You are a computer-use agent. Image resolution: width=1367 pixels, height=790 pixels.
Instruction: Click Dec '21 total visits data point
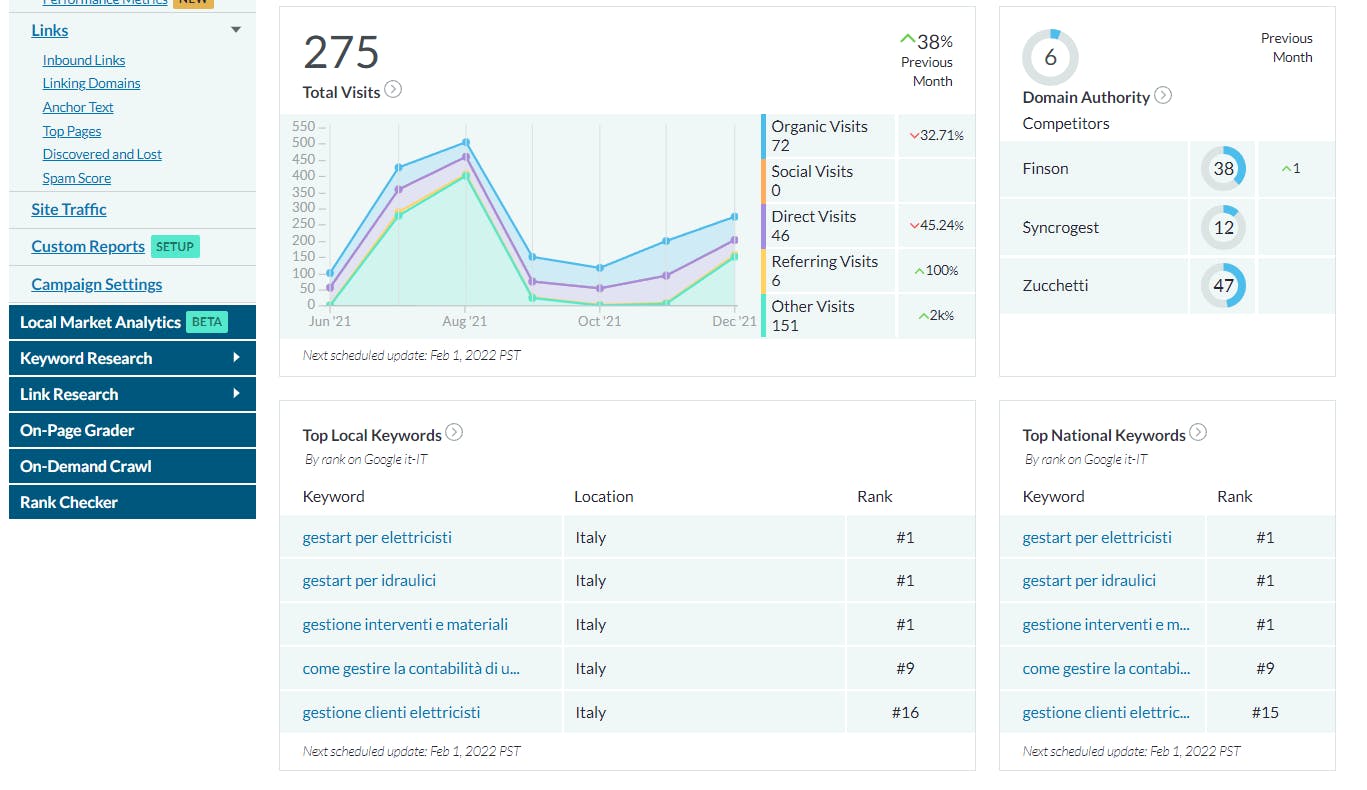pos(734,216)
